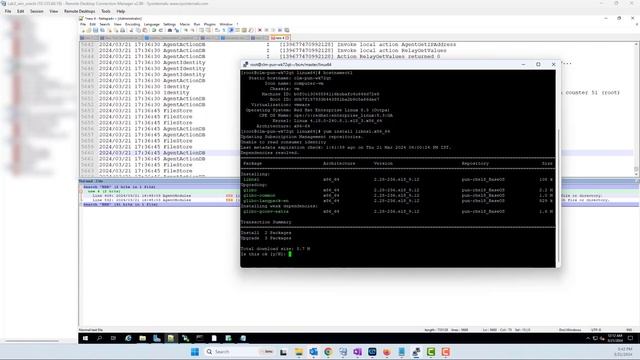Open Outlook from the local taskbar
Viewport: 640px width, 360px height.
point(313,352)
